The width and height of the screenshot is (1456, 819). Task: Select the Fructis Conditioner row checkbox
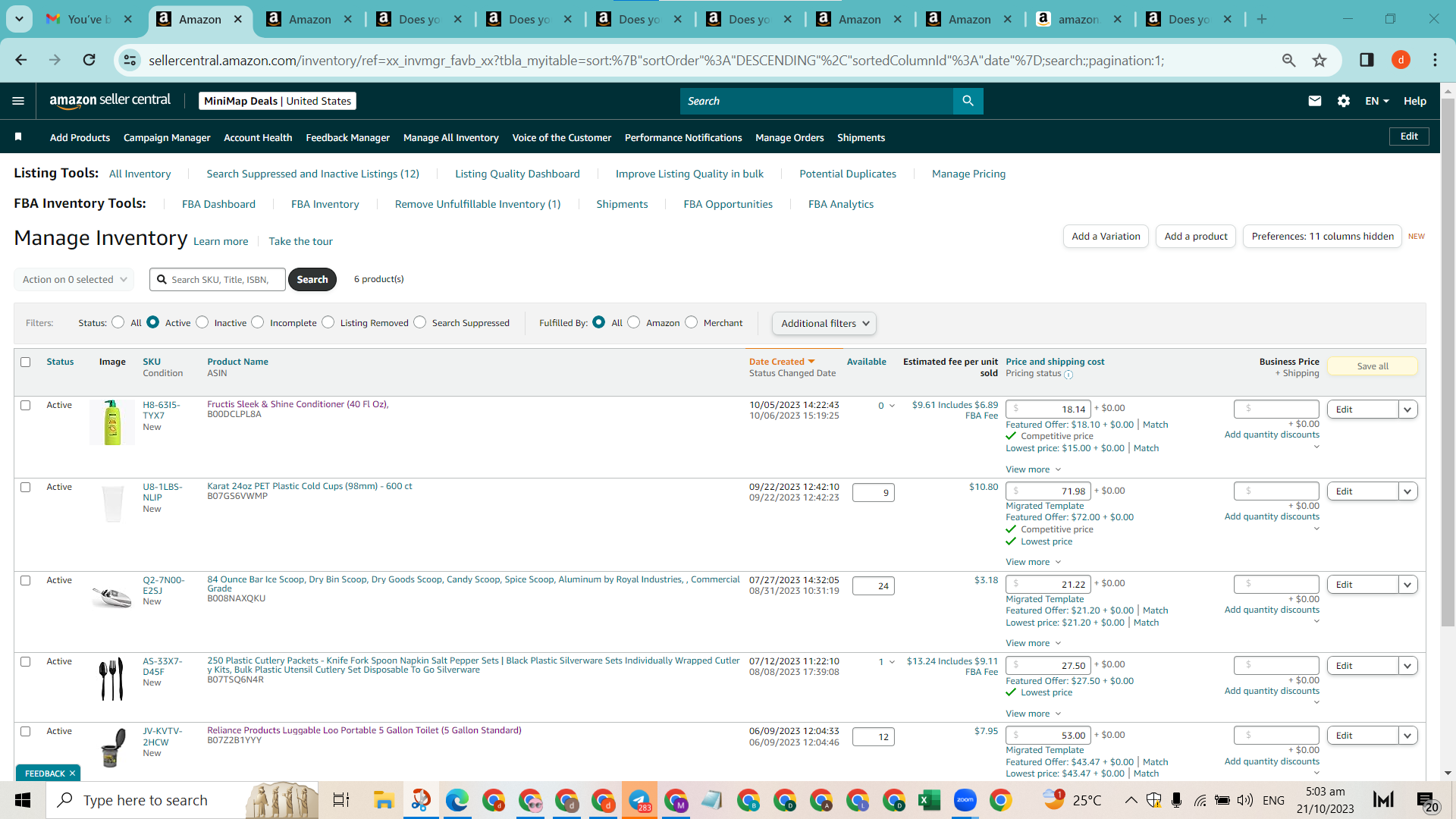pyautogui.click(x=26, y=406)
